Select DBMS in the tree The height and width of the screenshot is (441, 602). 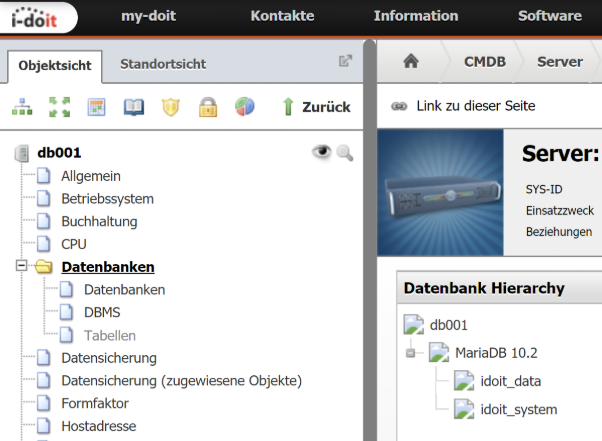tap(102, 312)
